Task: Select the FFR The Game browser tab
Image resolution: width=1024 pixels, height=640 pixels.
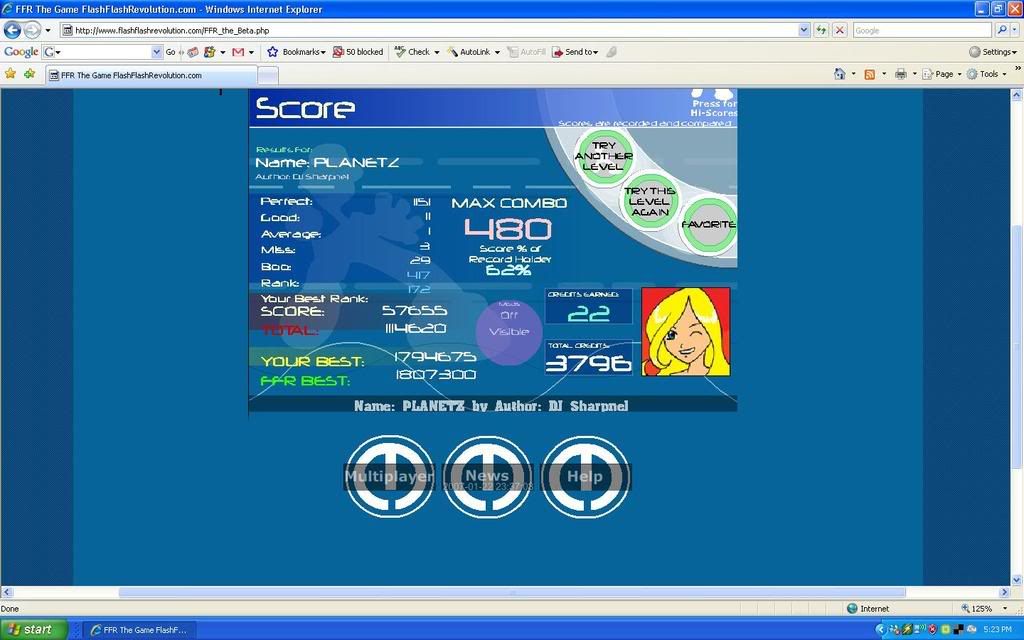Action: click(150, 75)
